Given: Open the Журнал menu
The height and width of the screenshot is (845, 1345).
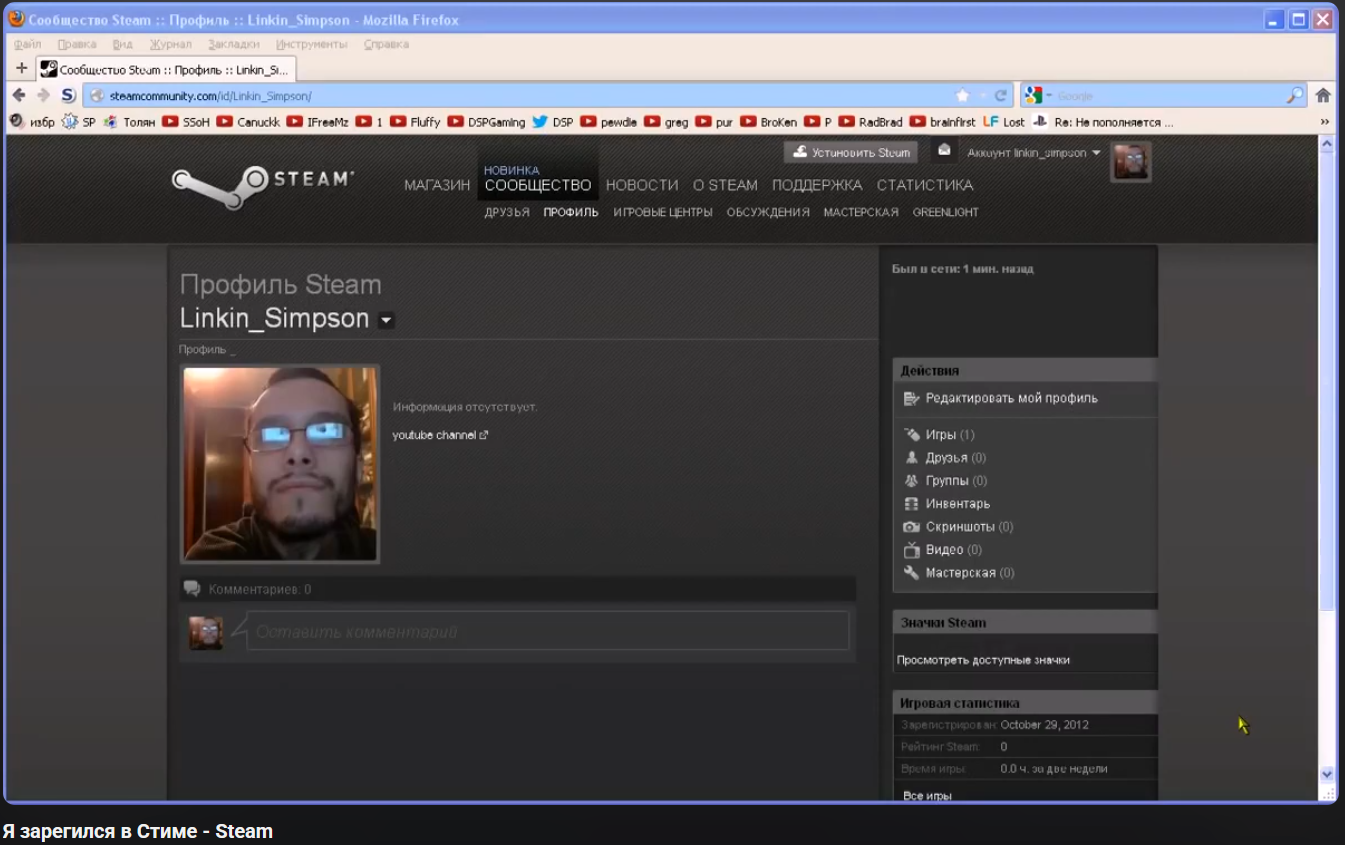Looking at the screenshot, I should [171, 44].
